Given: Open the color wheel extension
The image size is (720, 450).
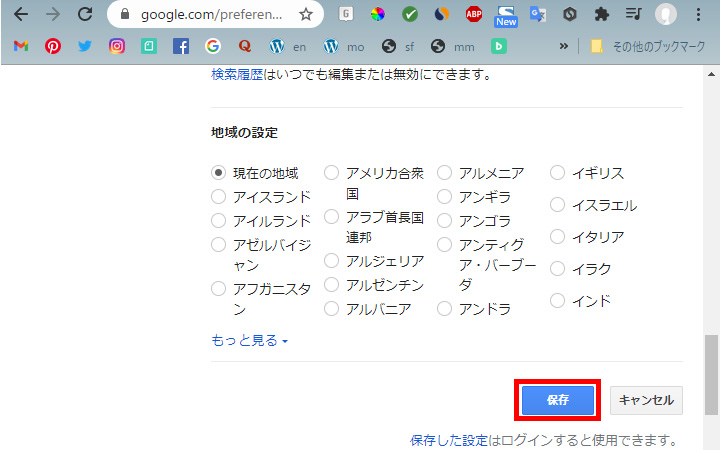Looking at the screenshot, I should click(x=377, y=14).
